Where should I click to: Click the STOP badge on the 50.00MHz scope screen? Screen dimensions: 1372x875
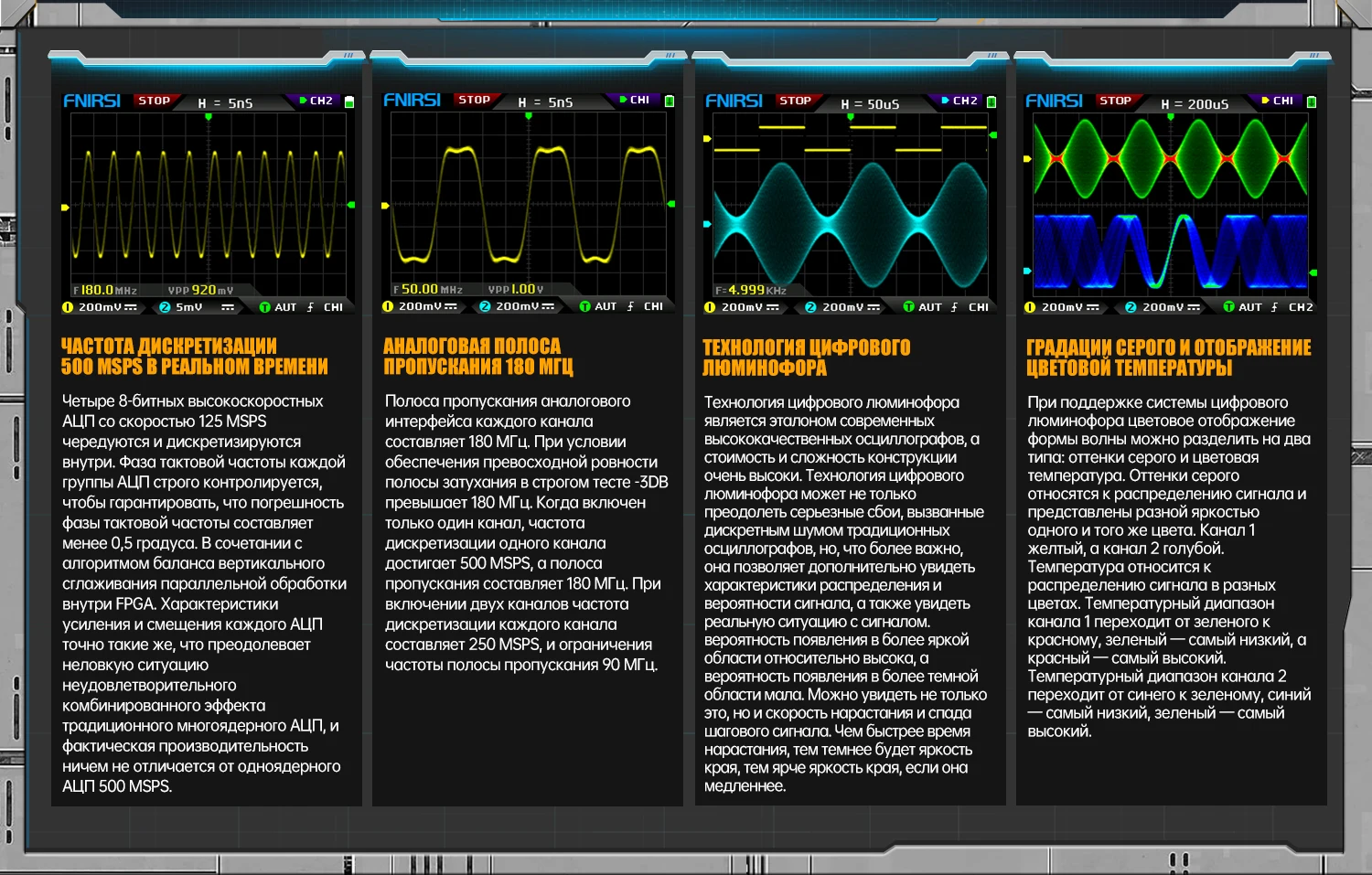pos(475,100)
